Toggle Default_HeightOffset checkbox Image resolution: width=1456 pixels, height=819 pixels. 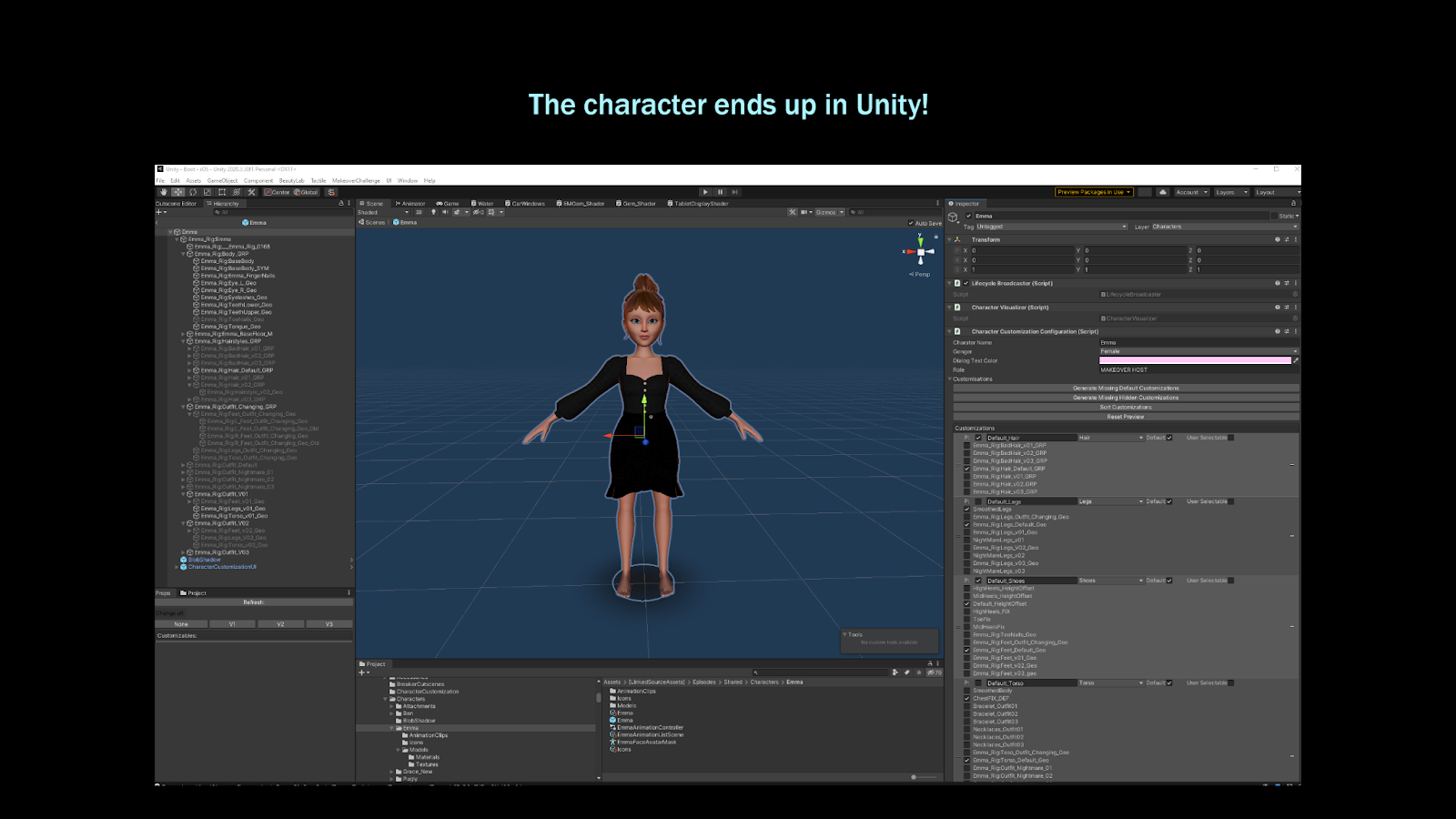pos(966,603)
